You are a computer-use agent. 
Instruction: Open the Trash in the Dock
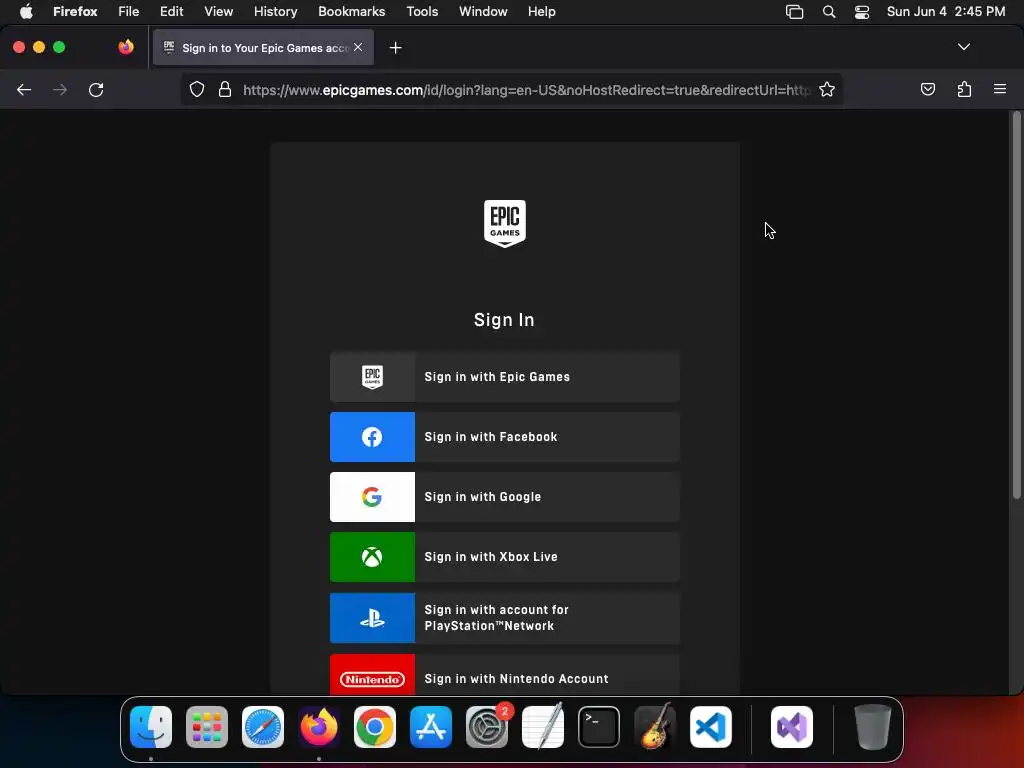872,727
